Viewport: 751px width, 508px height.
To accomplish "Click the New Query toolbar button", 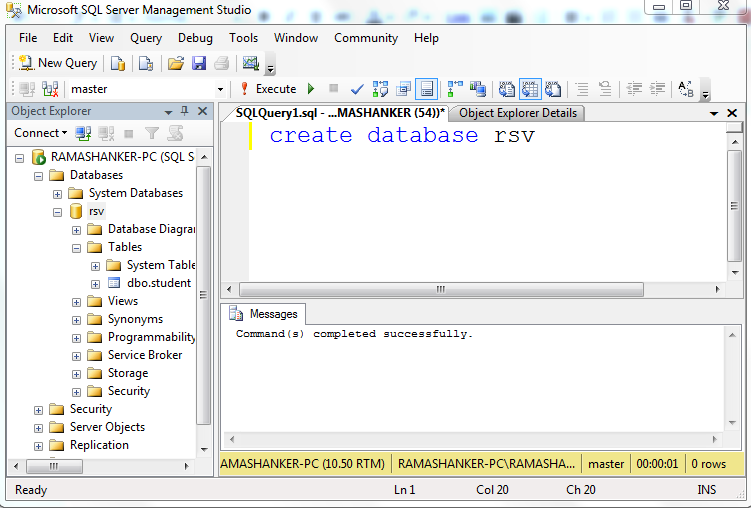I will (x=58, y=63).
